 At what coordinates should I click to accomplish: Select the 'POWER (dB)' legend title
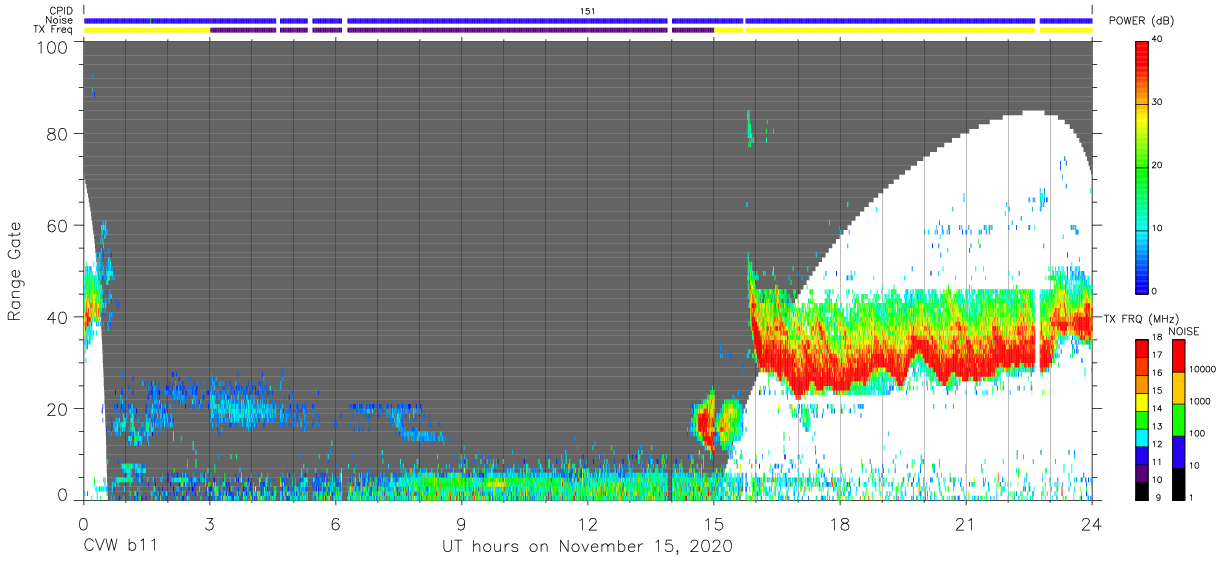1142,20
